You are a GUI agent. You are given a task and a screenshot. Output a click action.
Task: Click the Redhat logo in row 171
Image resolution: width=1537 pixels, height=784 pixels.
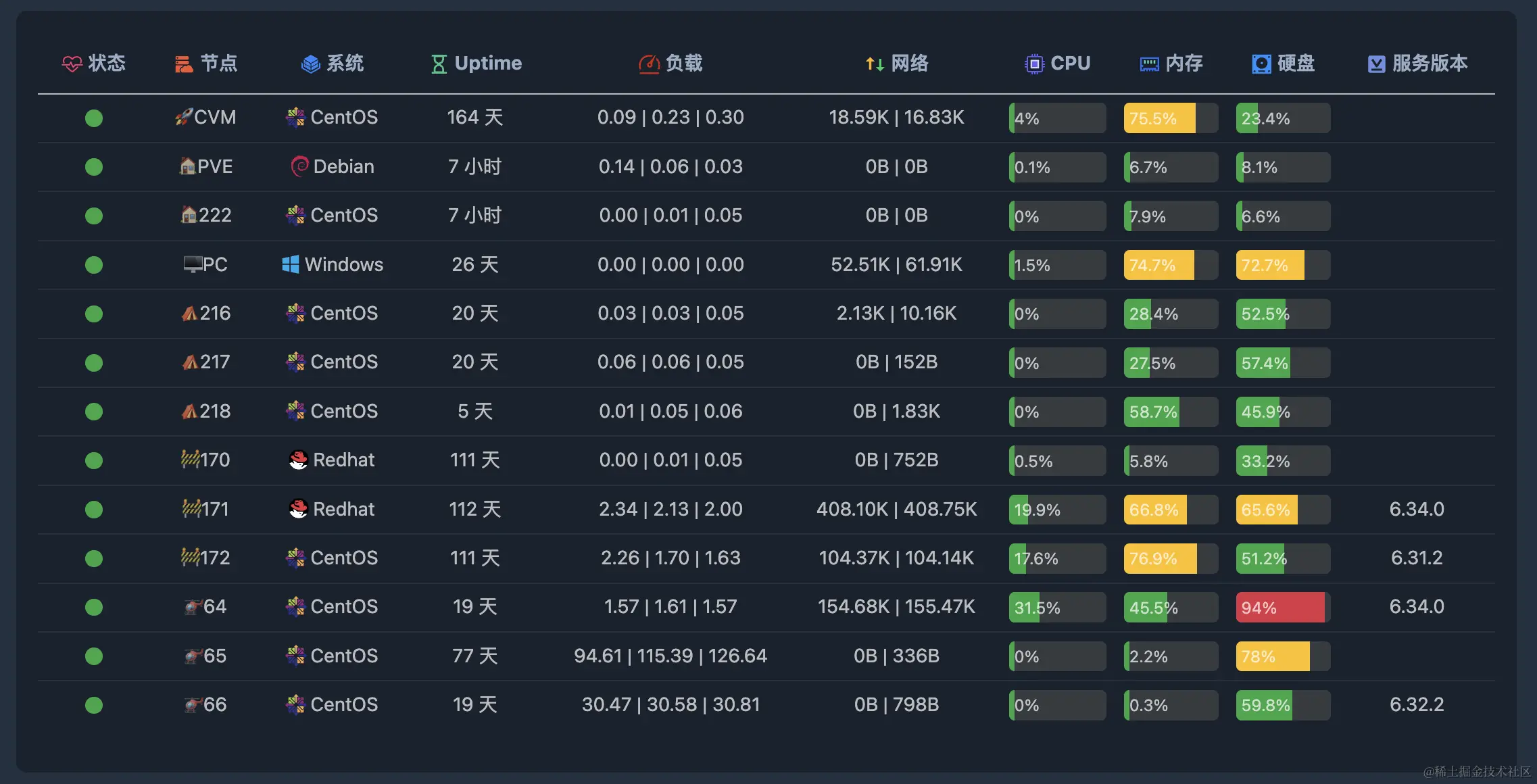click(x=298, y=509)
